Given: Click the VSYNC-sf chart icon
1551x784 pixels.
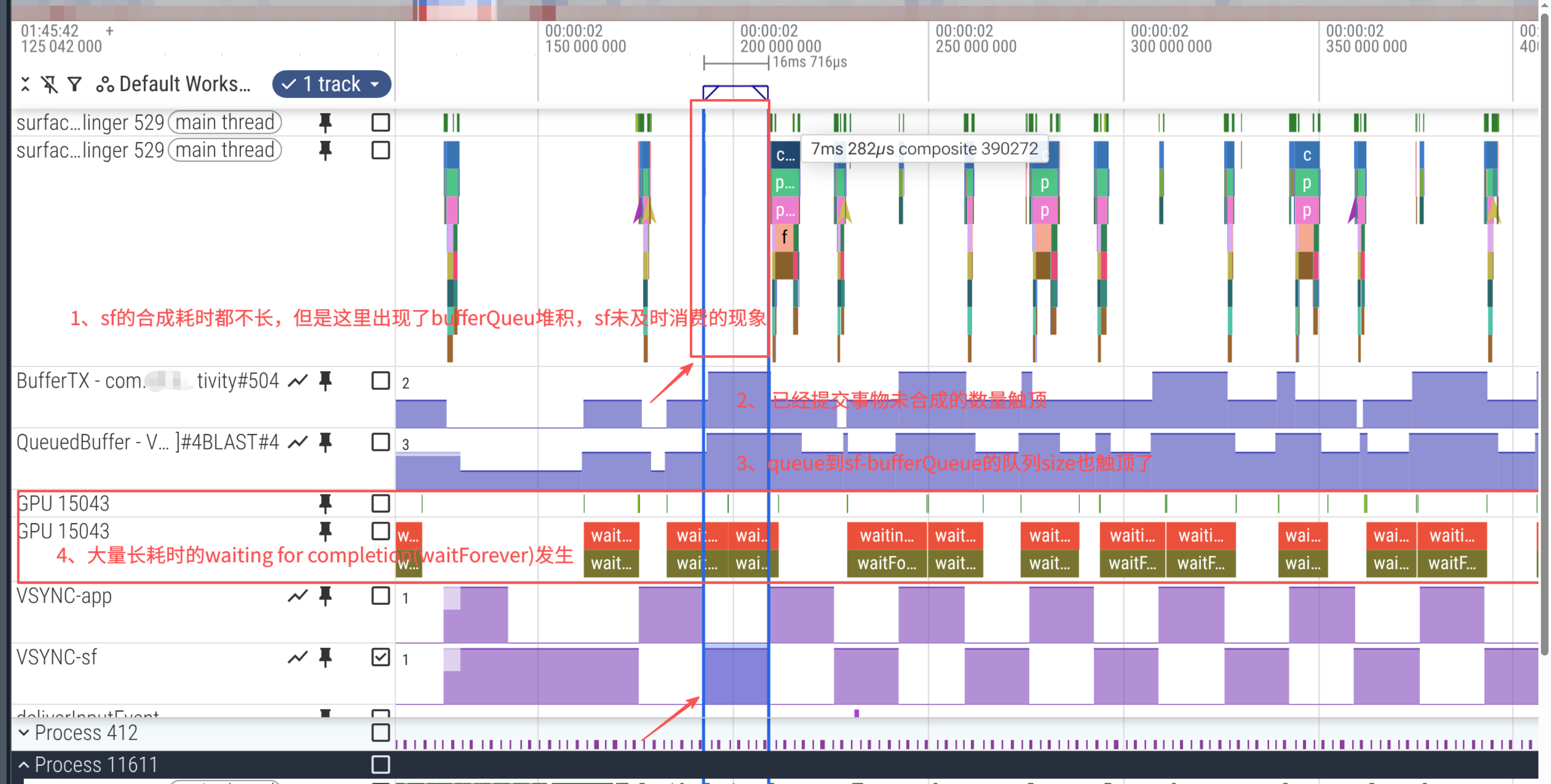Looking at the screenshot, I should [x=297, y=658].
